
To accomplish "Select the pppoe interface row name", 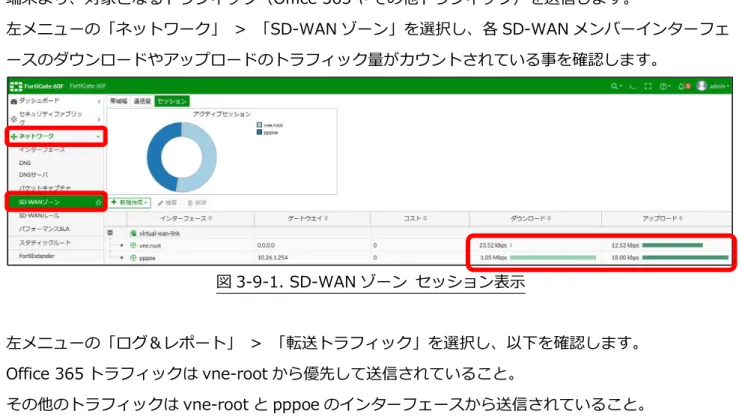I will tap(147, 258).
